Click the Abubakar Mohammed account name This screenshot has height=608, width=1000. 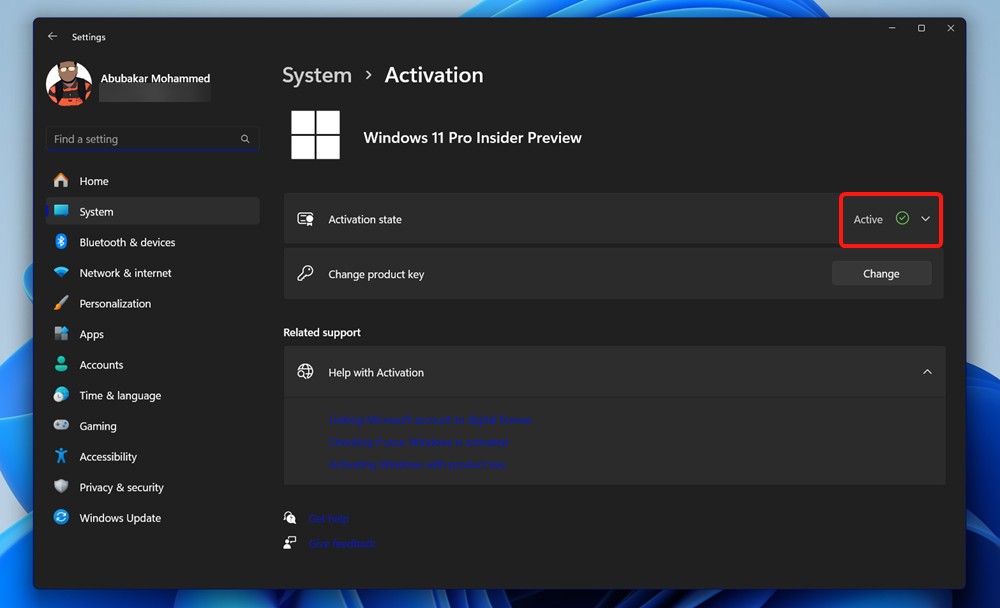155,78
